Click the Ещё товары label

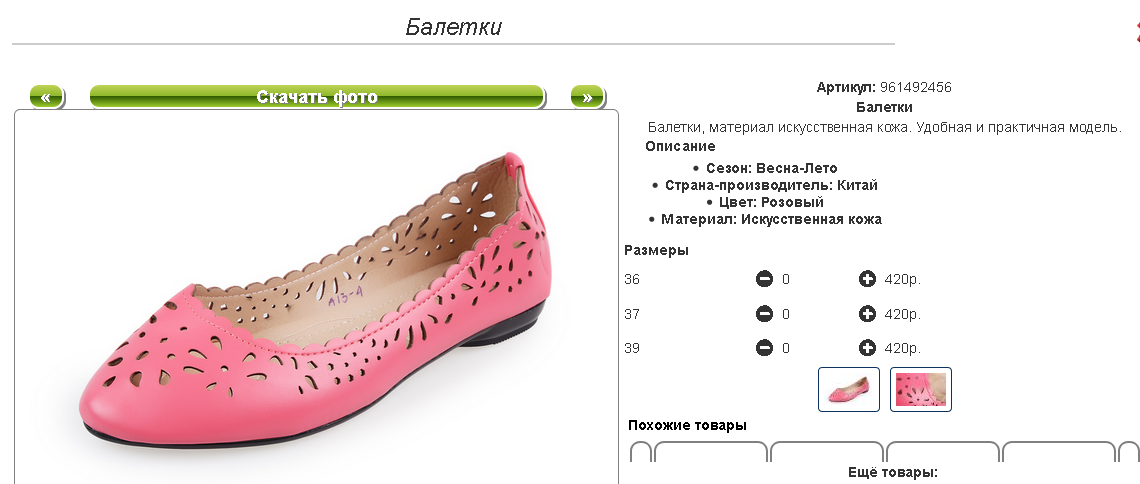pos(884,472)
